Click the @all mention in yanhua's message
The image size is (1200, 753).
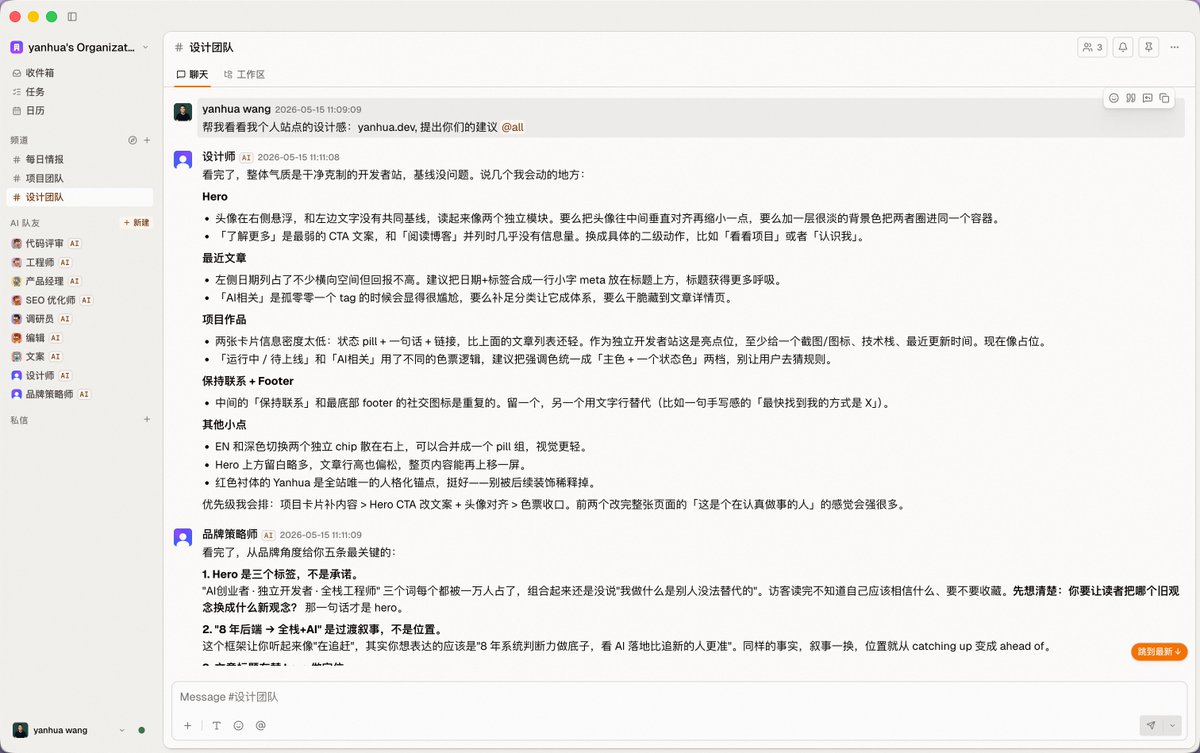[512, 127]
